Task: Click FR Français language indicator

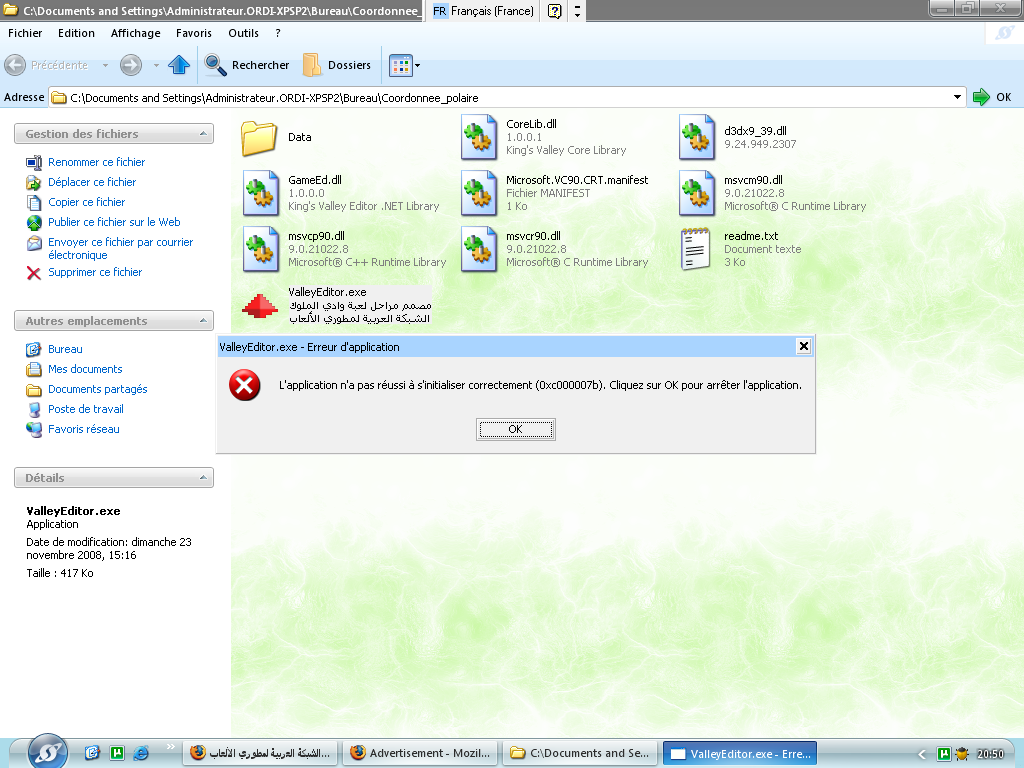Action: [483, 11]
